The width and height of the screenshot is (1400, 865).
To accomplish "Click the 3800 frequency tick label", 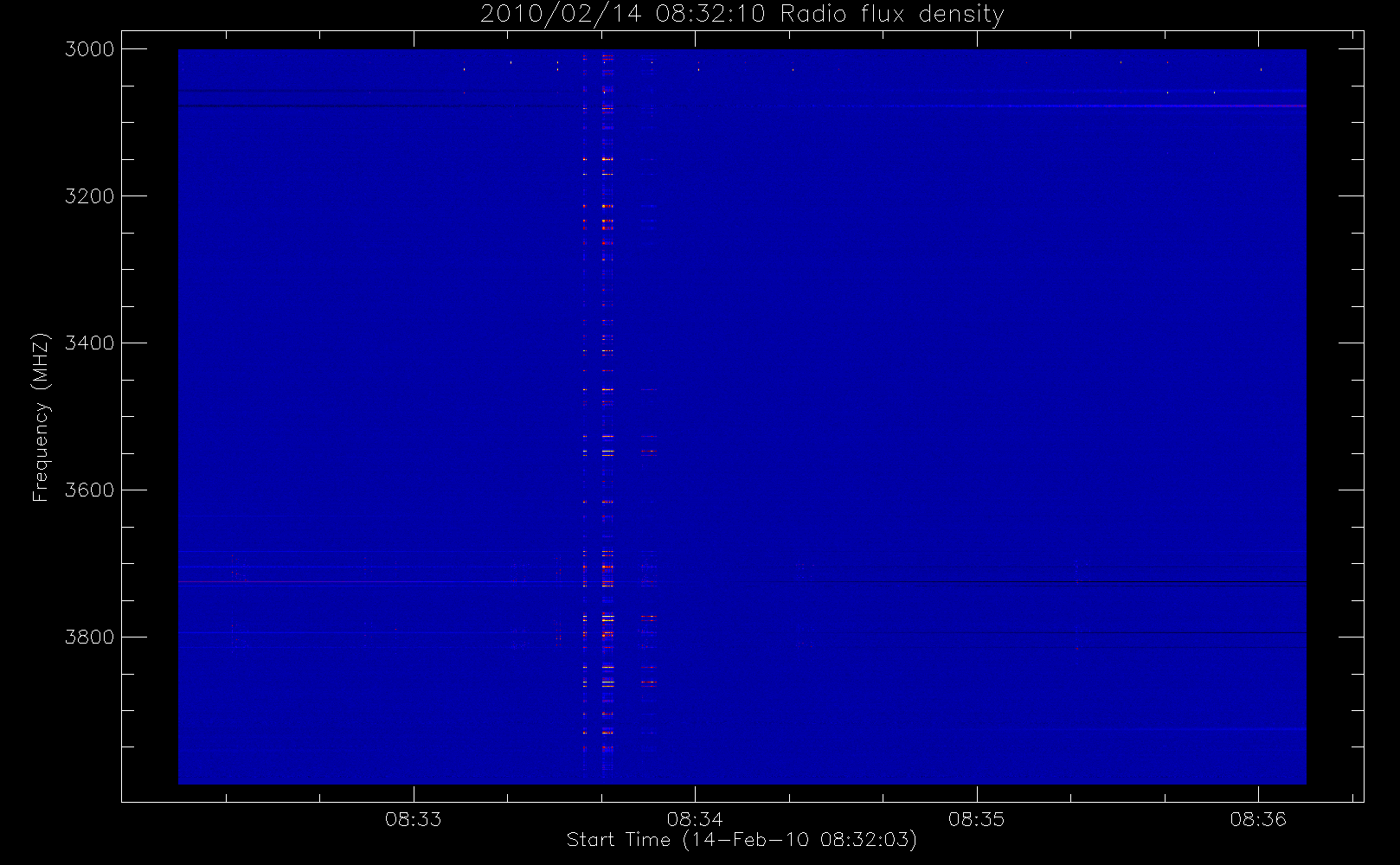I will pyautogui.click(x=90, y=638).
